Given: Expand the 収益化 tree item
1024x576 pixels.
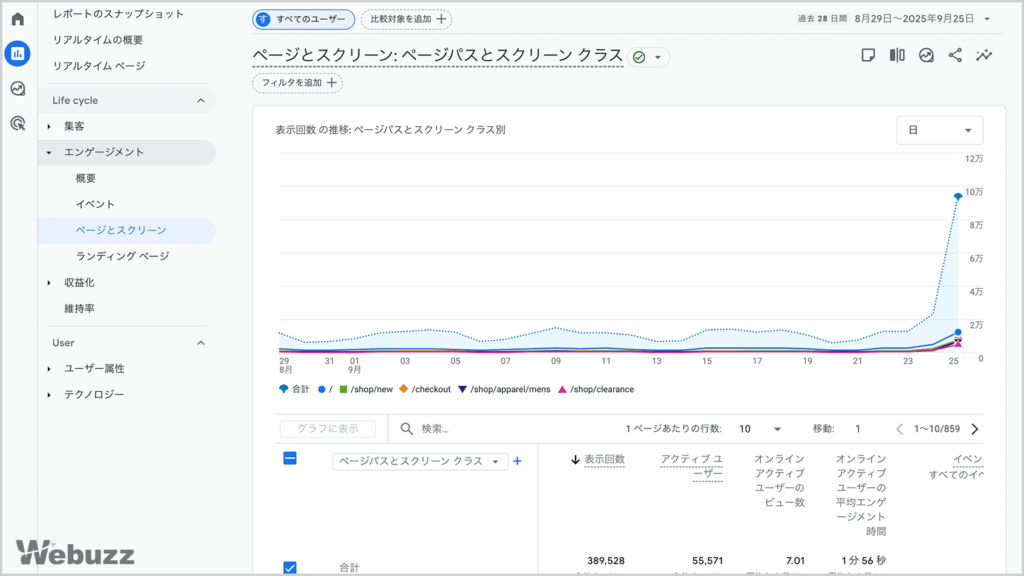Looking at the screenshot, I should point(49,283).
